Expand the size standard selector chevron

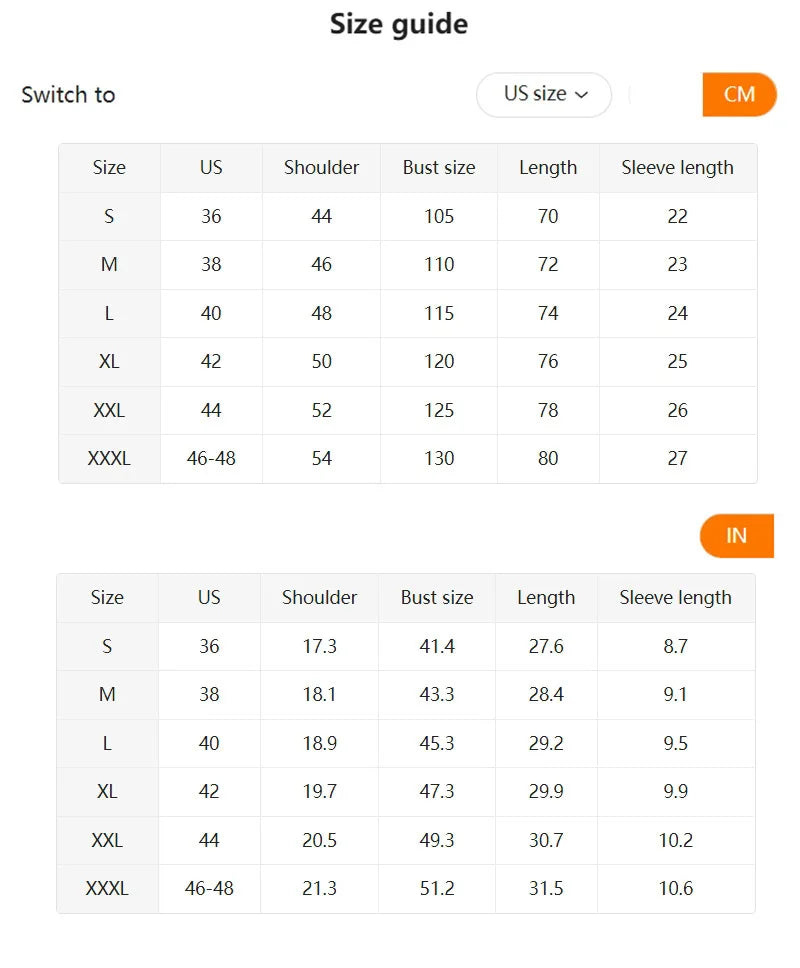587,95
